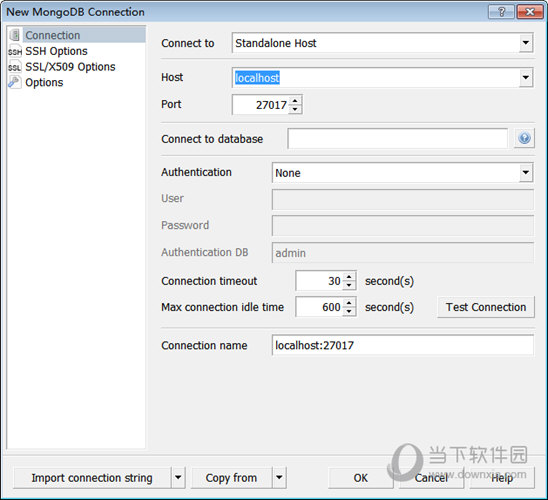Click the question mark button in title bar
Screen dimensions: 548x500
pos(501,12)
